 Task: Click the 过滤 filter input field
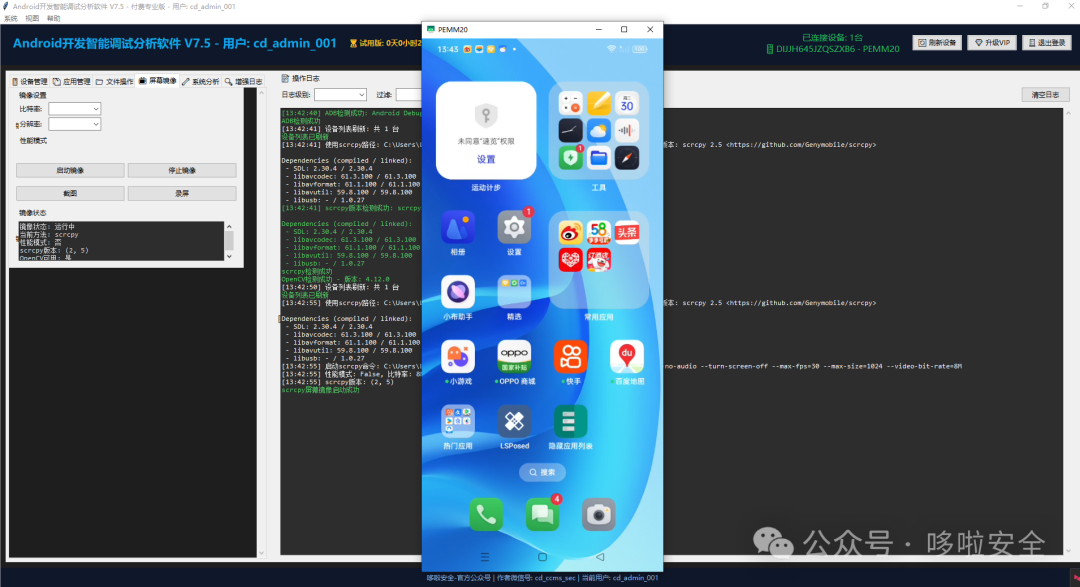pos(408,94)
